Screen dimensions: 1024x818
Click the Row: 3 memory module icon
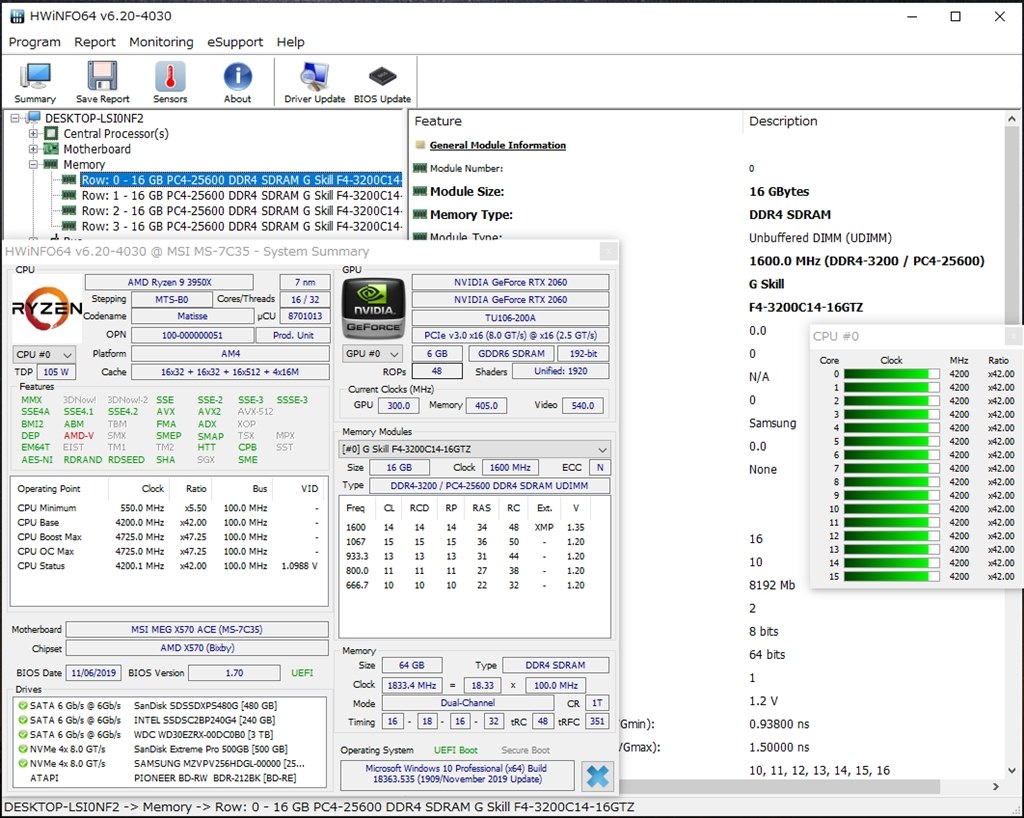pyautogui.click(x=69, y=226)
